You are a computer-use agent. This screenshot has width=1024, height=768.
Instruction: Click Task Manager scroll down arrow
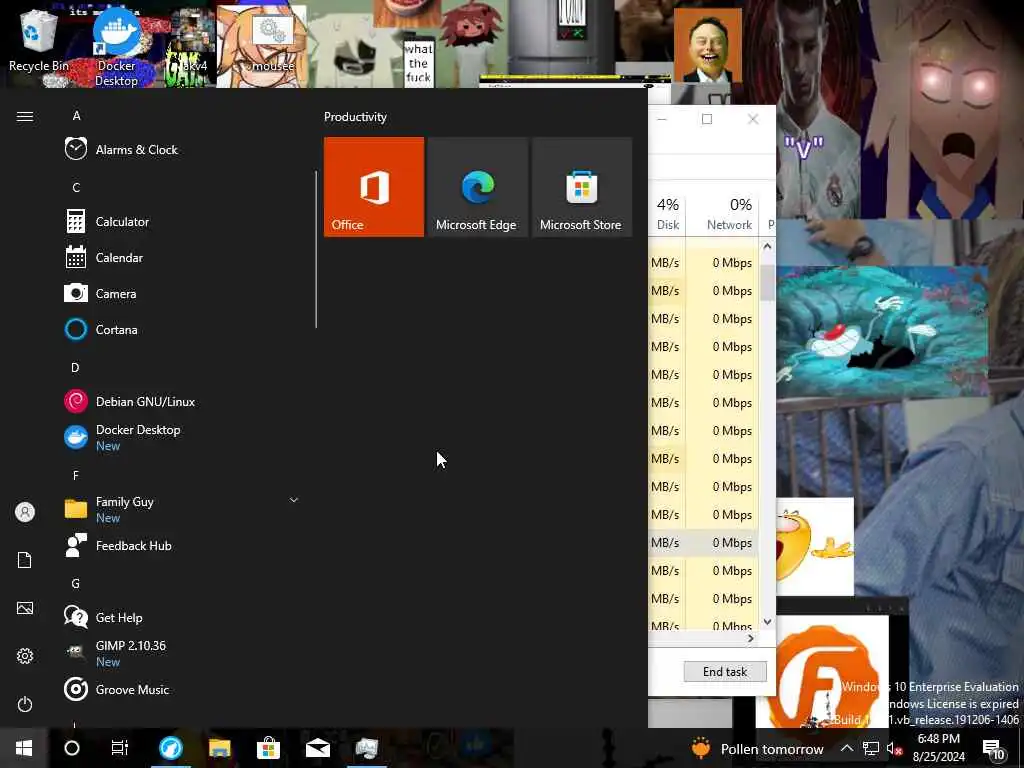(x=767, y=622)
